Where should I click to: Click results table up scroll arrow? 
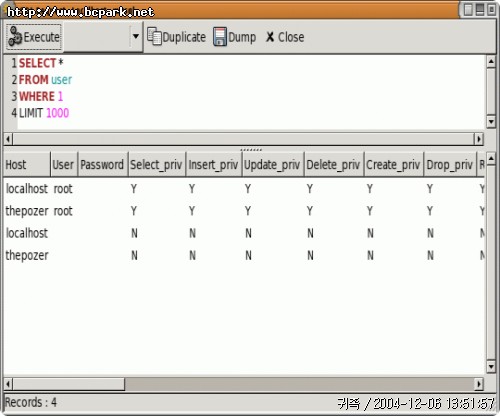pos(491,159)
